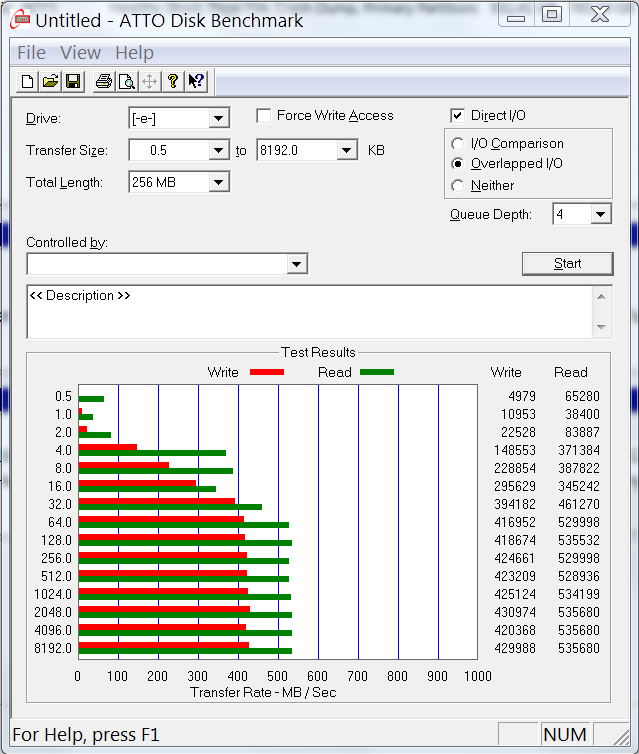This screenshot has width=639, height=754.
Task: Activate context help arrow-question icon
Action: (196, 82)
